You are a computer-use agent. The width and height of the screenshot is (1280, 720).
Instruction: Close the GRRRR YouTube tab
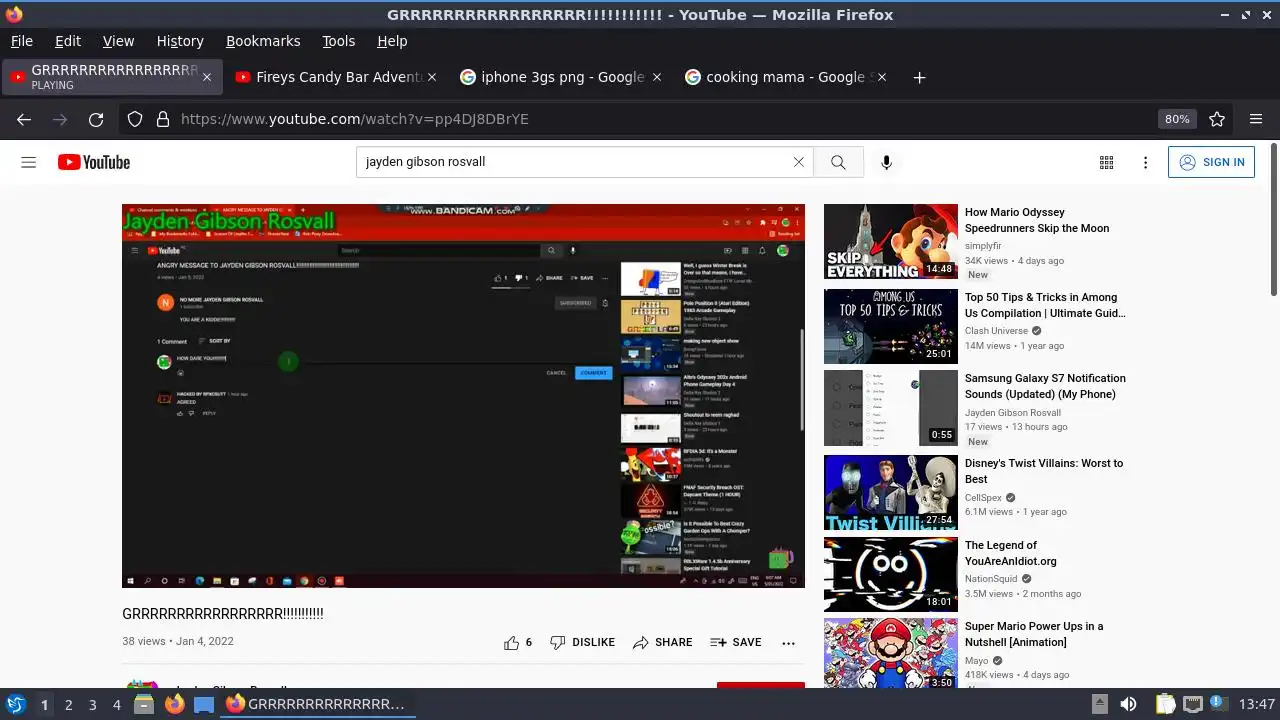(207, 77)
